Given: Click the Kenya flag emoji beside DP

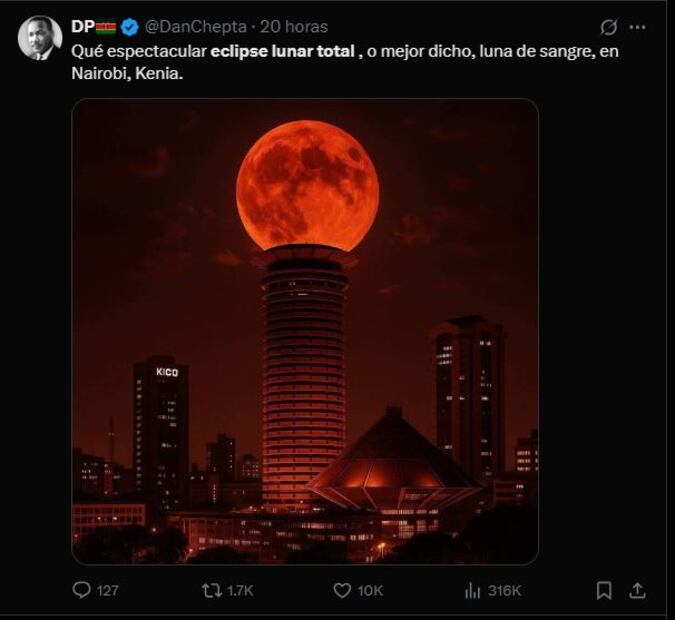Looking at the screenshot, I should tap(106, 27).
